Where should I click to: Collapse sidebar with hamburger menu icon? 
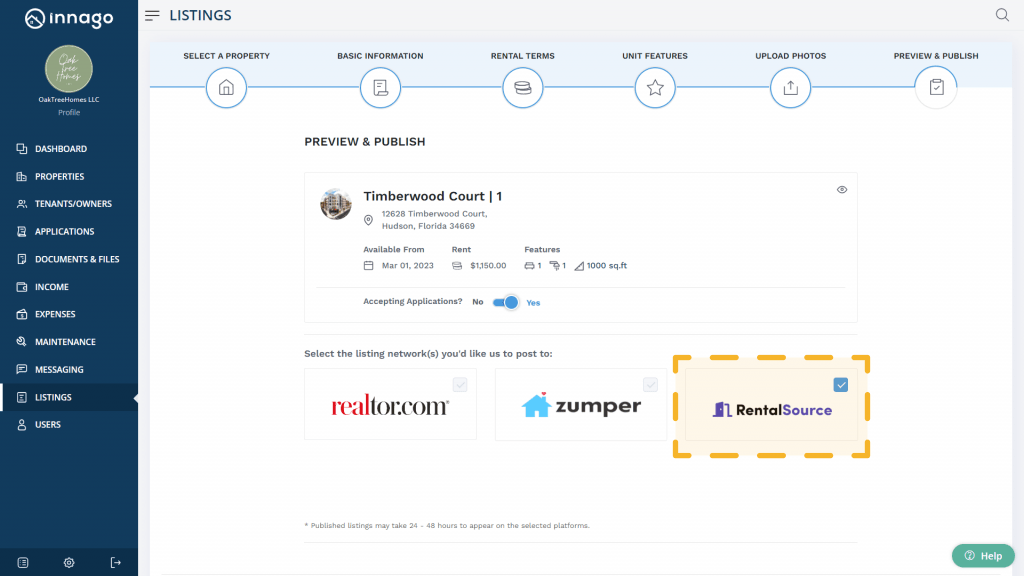pos(152,16)
